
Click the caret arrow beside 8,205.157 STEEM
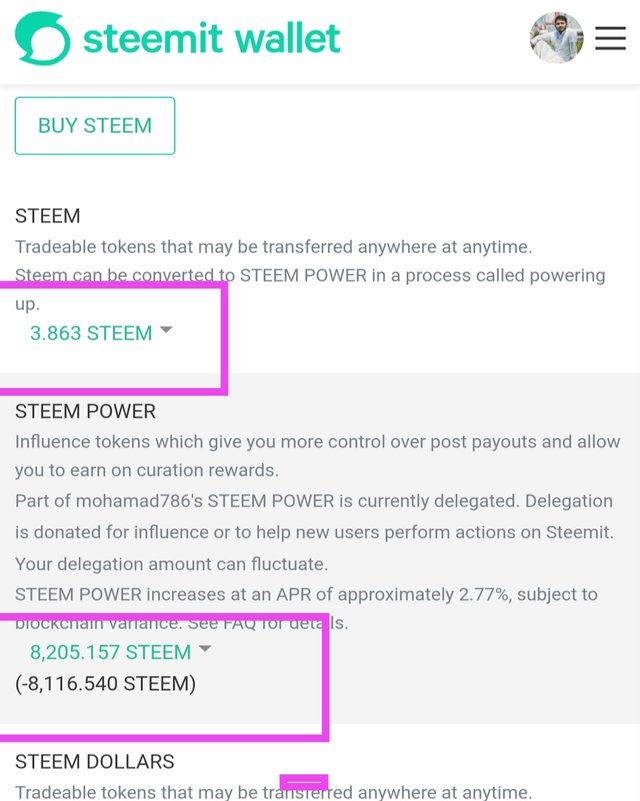point(205,649)
